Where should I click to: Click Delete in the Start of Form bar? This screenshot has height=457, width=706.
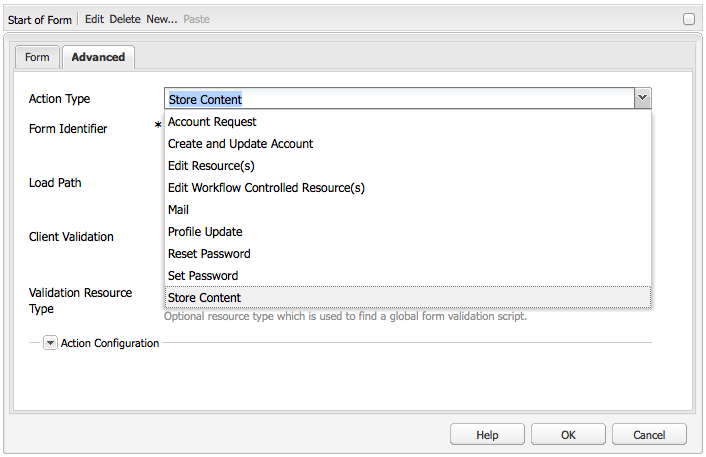[125, 19]
